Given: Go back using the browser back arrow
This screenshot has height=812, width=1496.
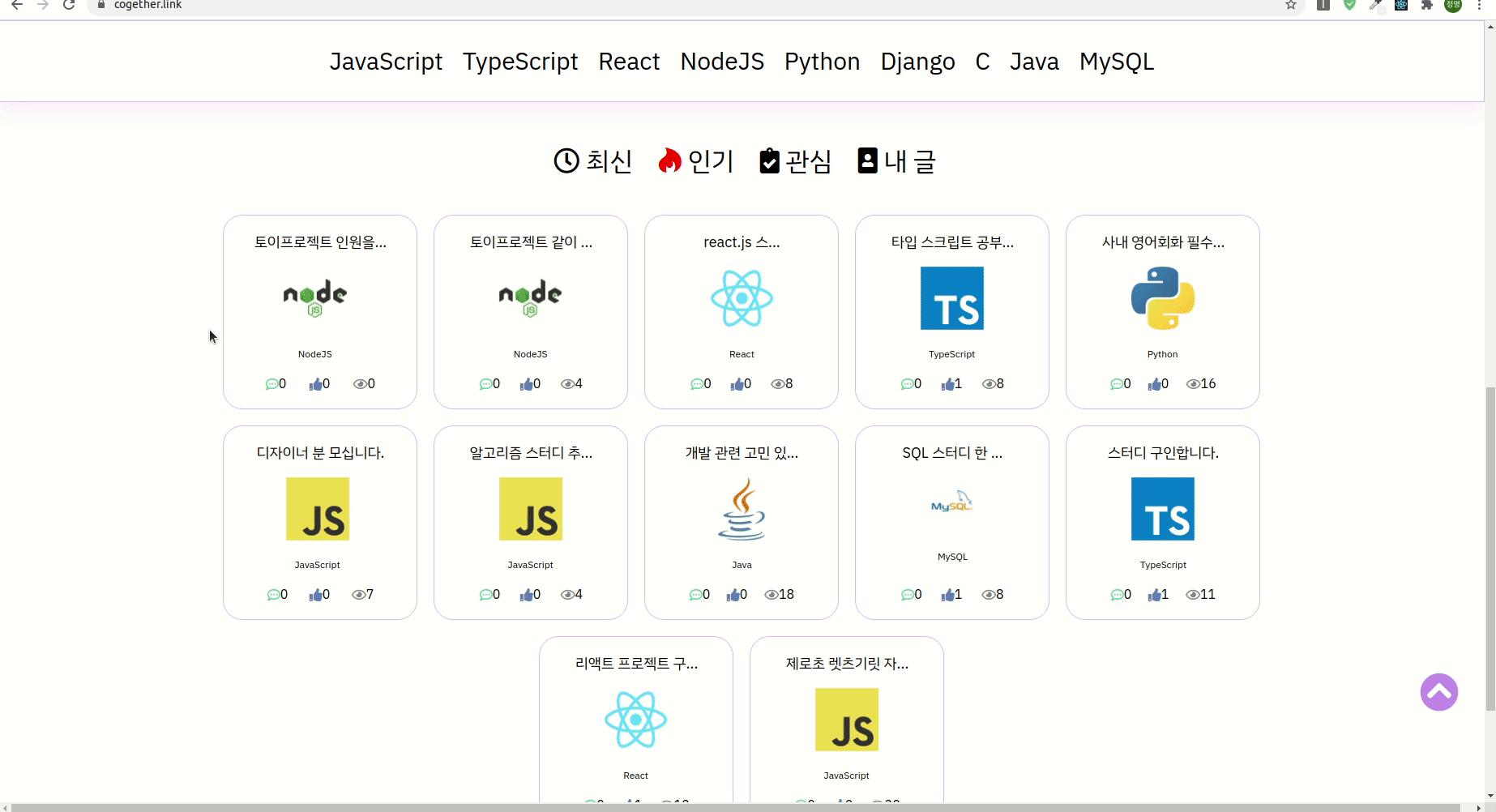Looking at the screenshot, I should point(17,5).
